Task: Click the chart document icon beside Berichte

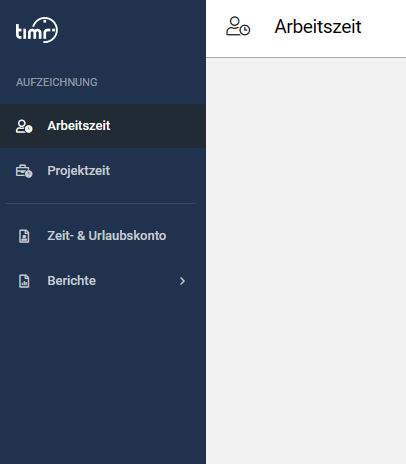Action: click(24, 281)
